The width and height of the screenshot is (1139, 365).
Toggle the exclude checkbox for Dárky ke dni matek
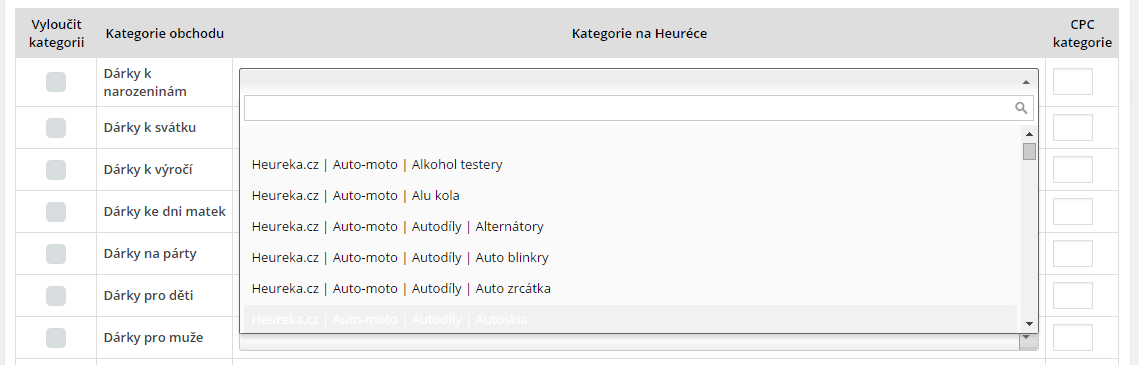pos(56,212)
